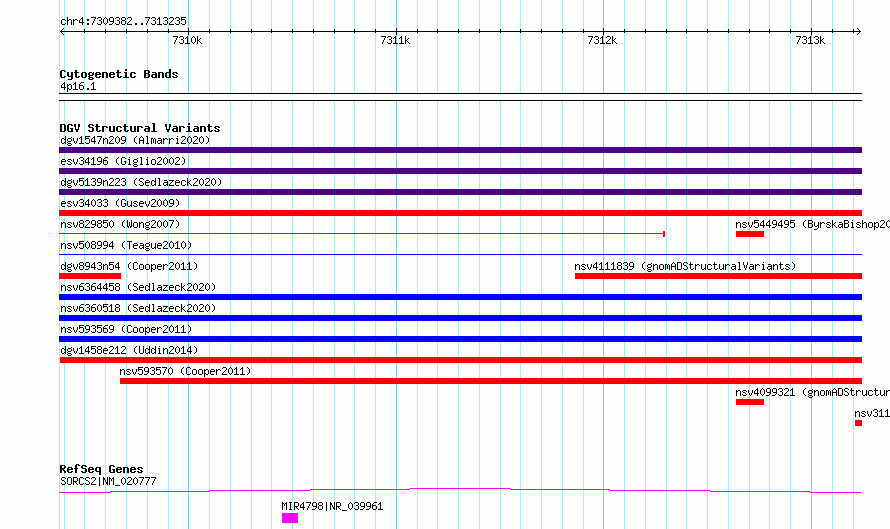Click the purple bar under esv34196
Viewport: 890px width, 529px height.
click(460, 171)
